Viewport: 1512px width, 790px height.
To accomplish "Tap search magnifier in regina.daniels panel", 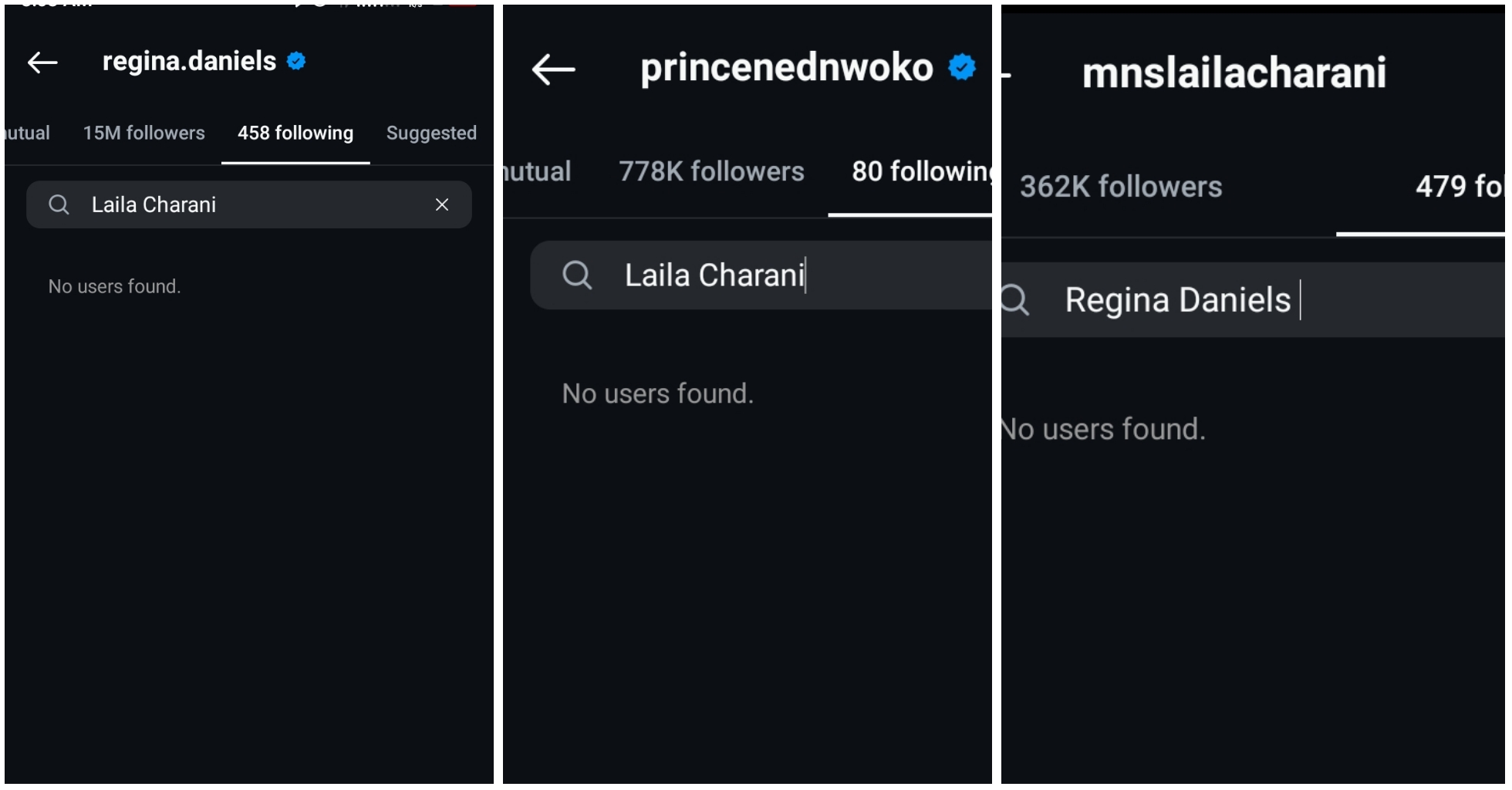I will 59,204.
